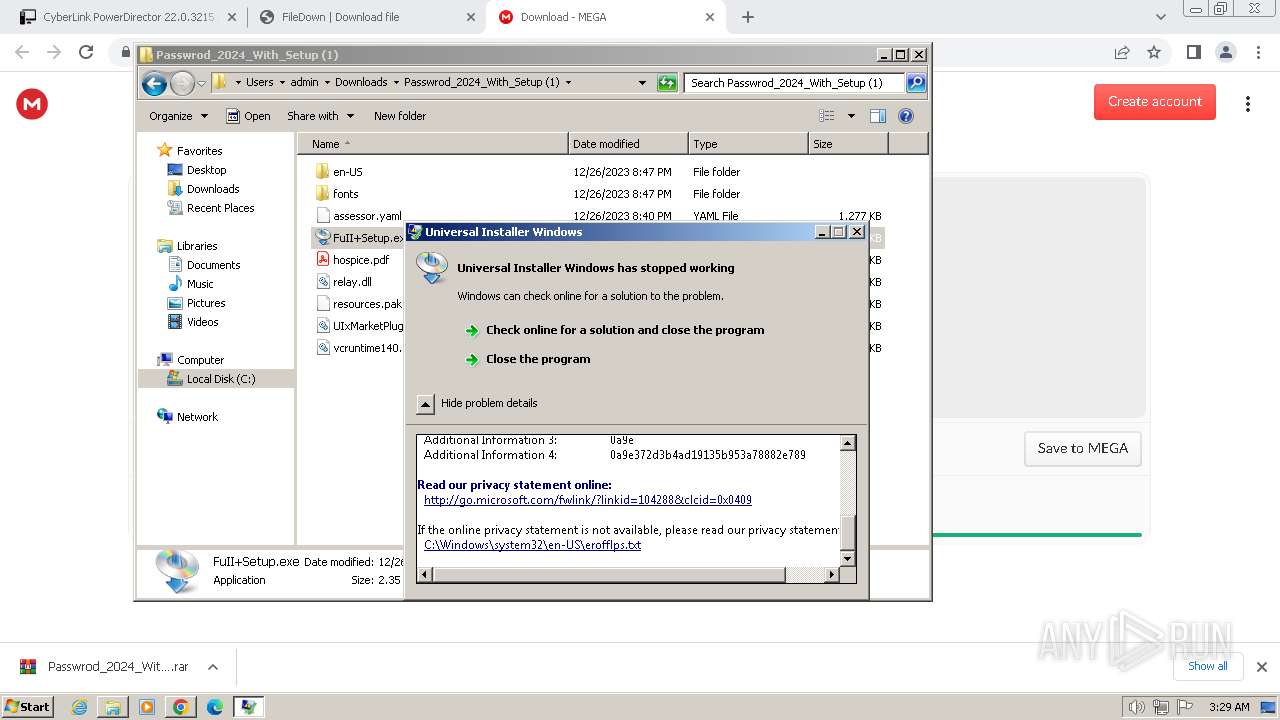The height and width of the screenshot is (720, 1280).
Task: Open the Microsoft privacy statement link
Action: tap(588, 500)
